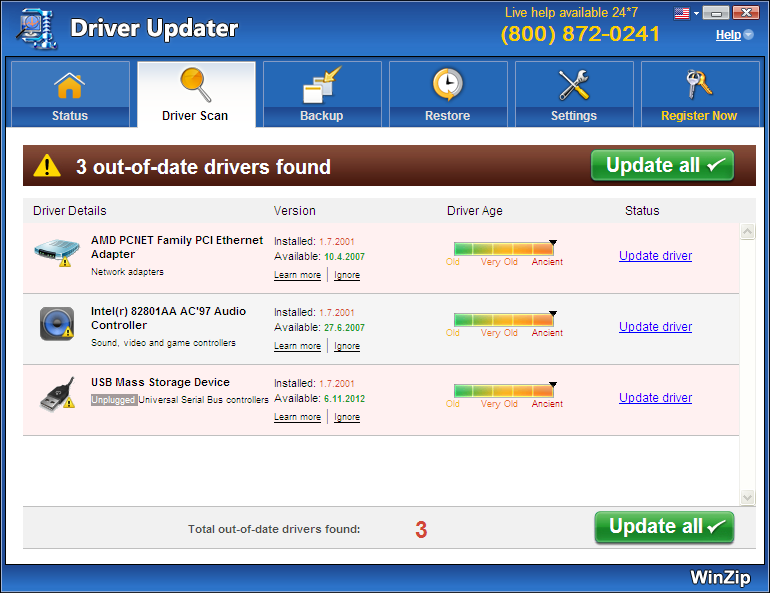
Task: Click the AMD PCNET network adapter icon
Action: tap(57, 252)
